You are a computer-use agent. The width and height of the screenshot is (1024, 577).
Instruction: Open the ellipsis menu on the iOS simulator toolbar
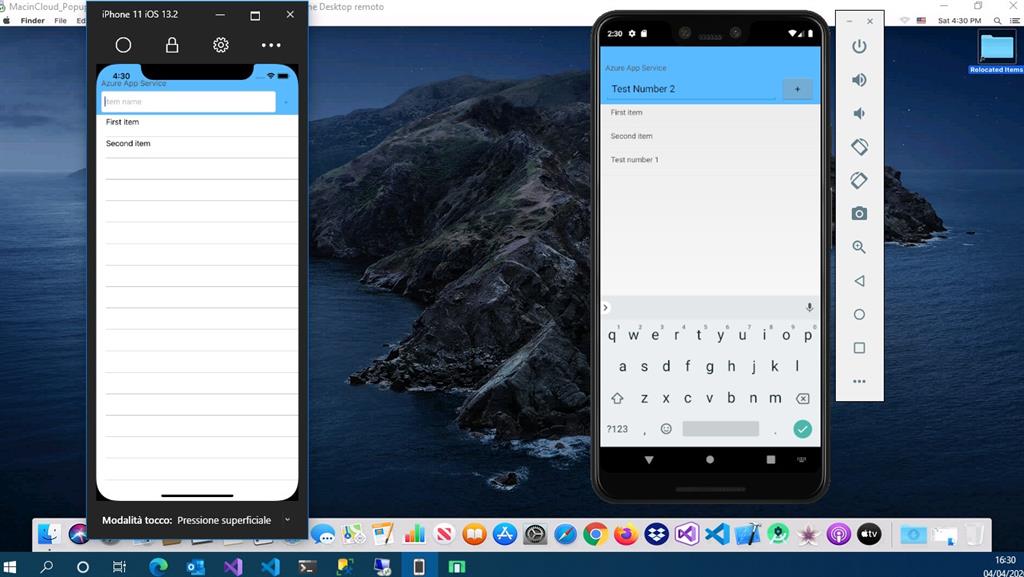click(x=270, y=44)
